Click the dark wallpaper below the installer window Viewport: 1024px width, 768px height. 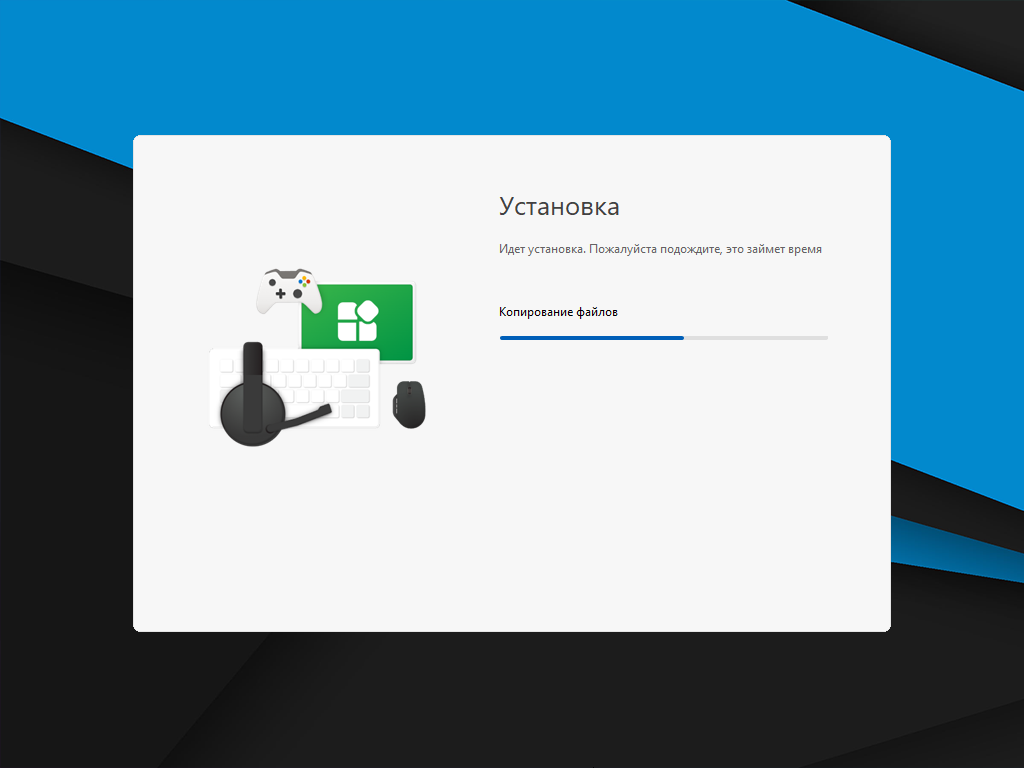click(500, 700)
